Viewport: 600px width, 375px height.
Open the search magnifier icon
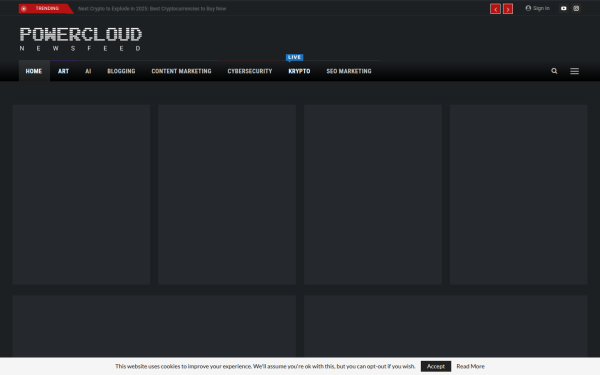click(x=554, y=71)
